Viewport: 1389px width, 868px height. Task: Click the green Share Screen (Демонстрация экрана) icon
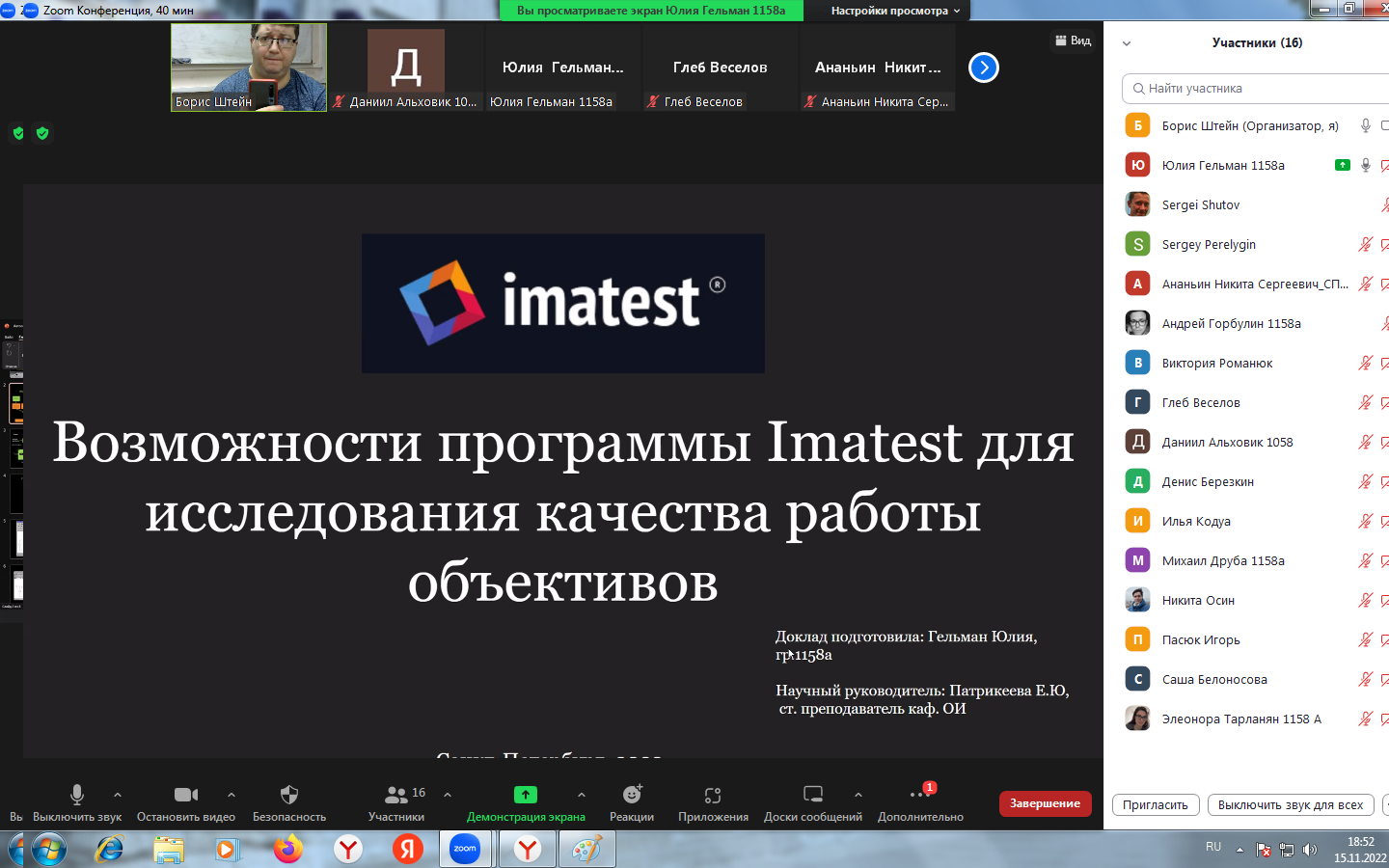(526, 795)
